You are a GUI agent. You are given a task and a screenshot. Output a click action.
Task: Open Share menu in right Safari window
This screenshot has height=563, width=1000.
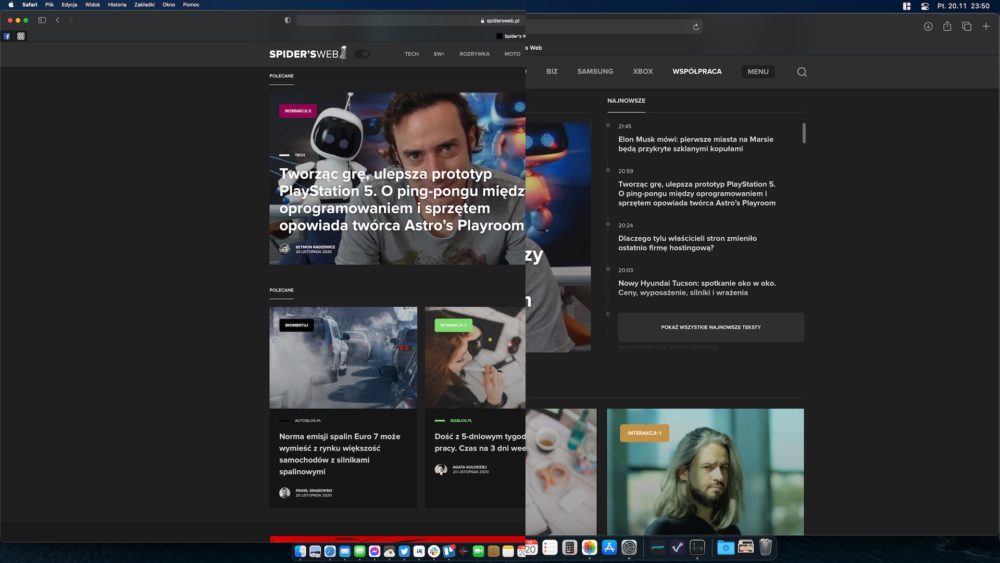pyautogui.click(x=947, y=26)
